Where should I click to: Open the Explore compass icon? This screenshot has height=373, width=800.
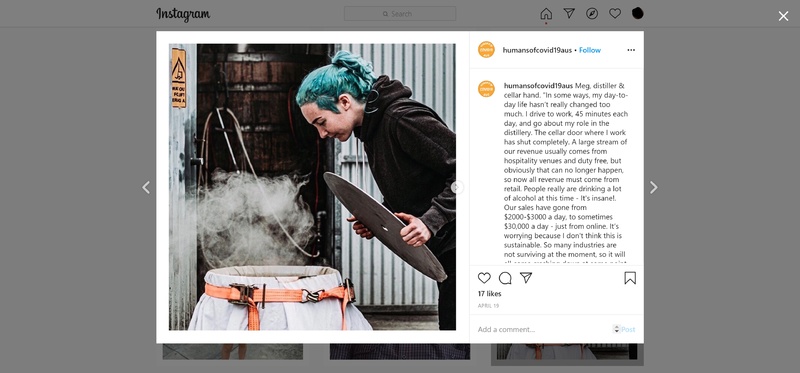click(592, 13)
